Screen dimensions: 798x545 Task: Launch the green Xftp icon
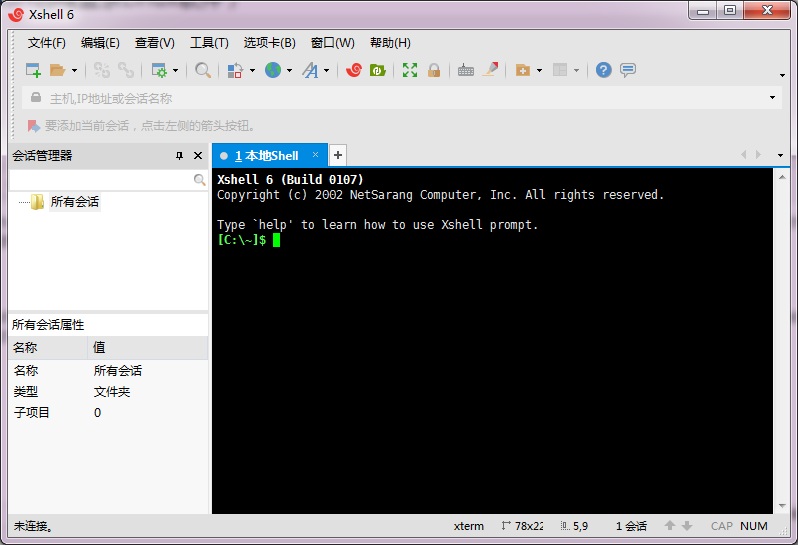click(x=378, y=70)
